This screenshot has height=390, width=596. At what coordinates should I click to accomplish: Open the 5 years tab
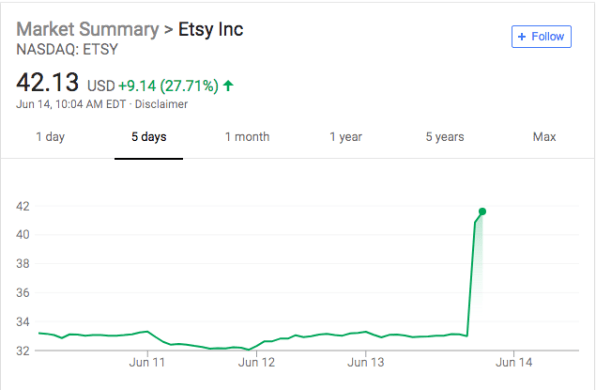445,136
